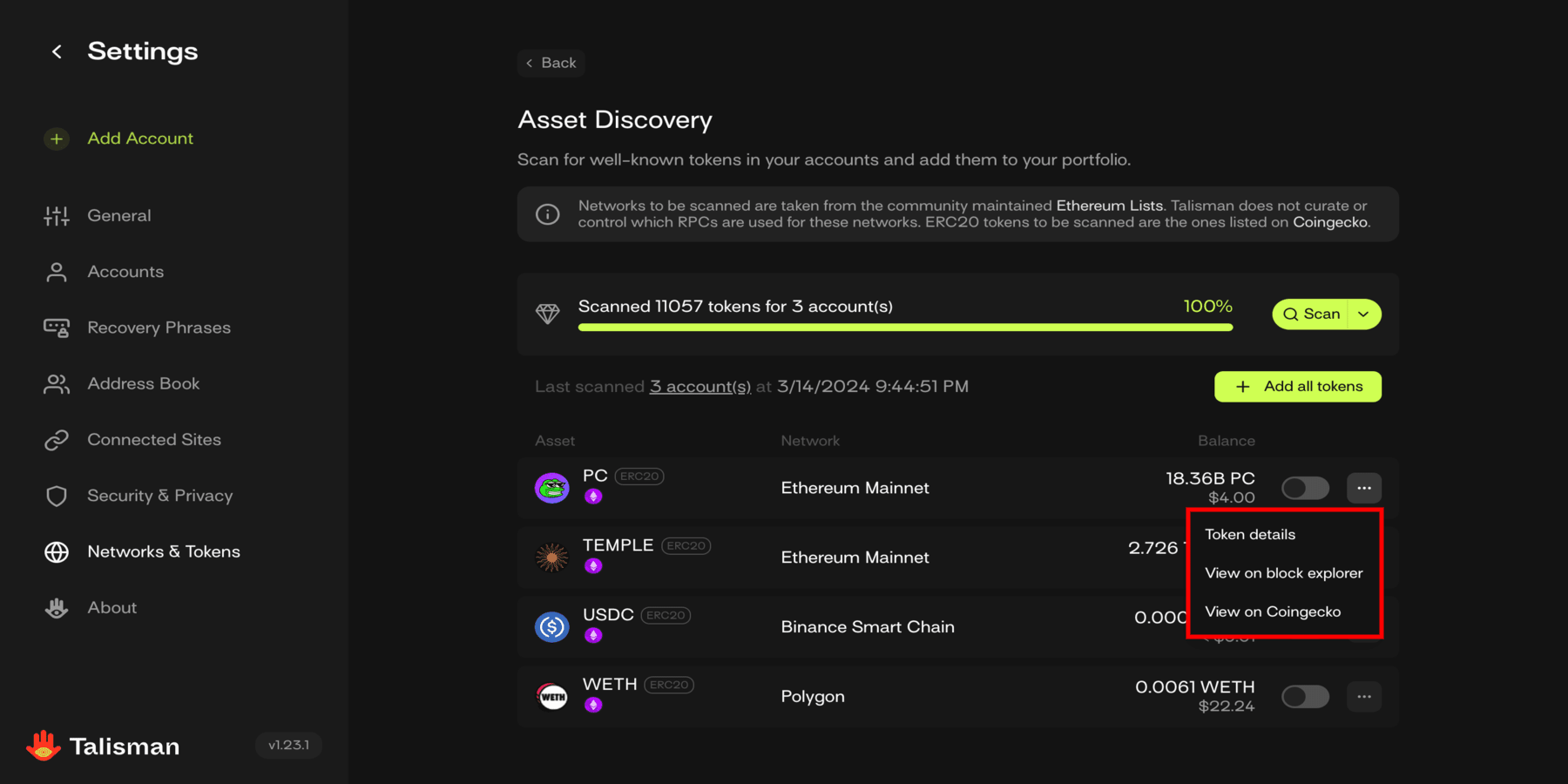This screenshot has height=784, width=1568.
Task: Enable the PC token toggle
Action: click(x=1305, y=488)
